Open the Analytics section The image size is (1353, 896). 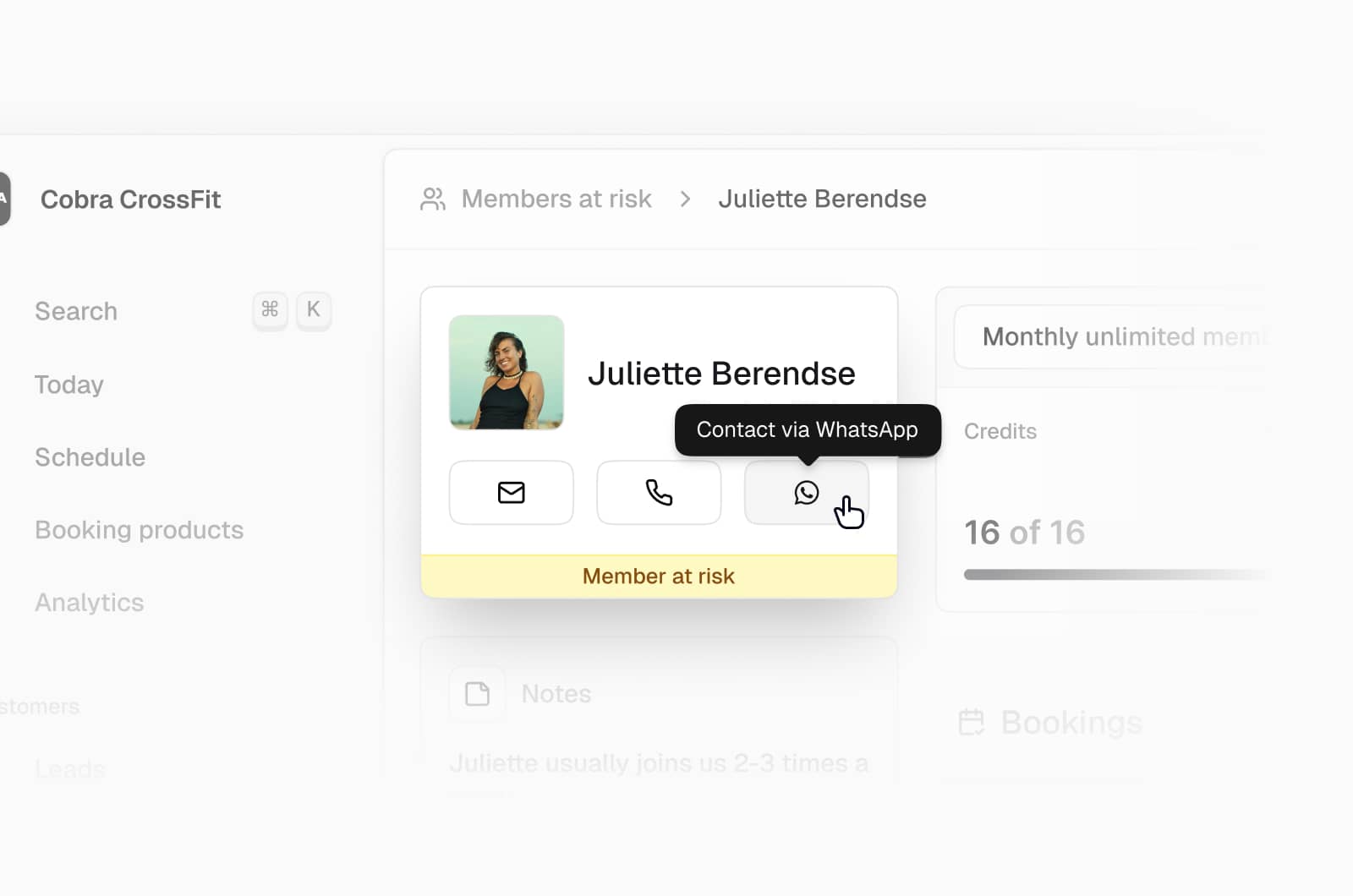point(89,603)
